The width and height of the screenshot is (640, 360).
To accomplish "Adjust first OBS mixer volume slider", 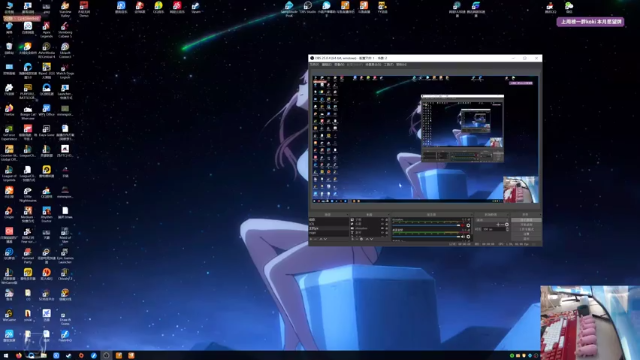I will coord(426,225).
